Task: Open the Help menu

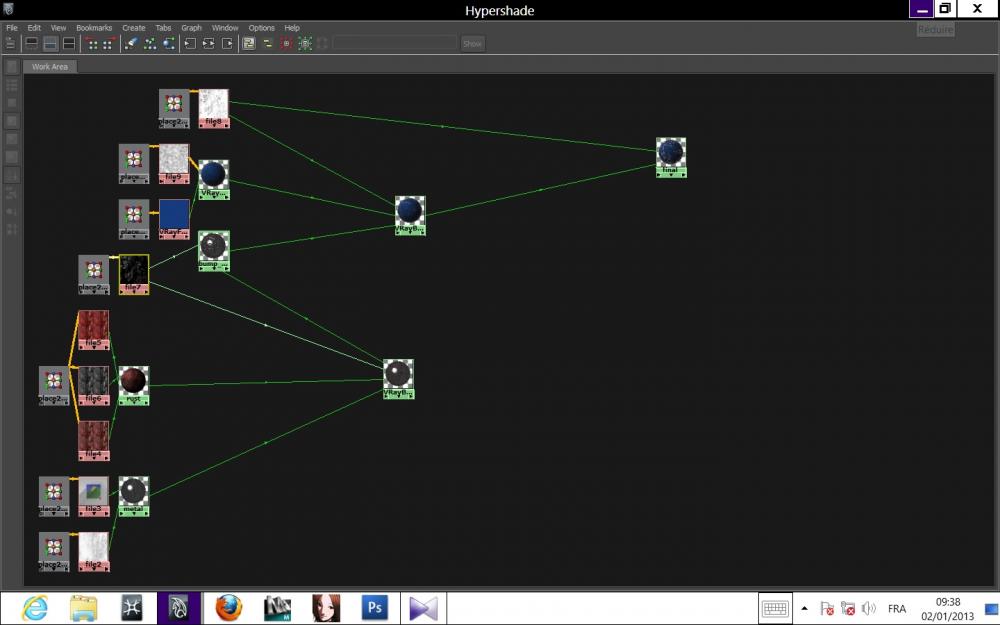Action: (x=292, y=28)
